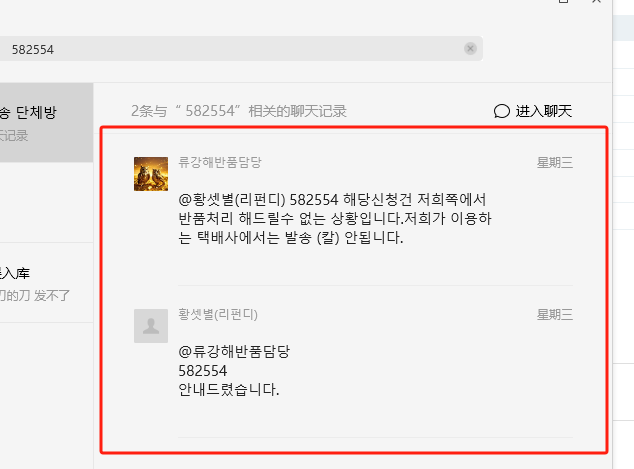Click the 相关的聊天记录 result count header

(239, 111)
